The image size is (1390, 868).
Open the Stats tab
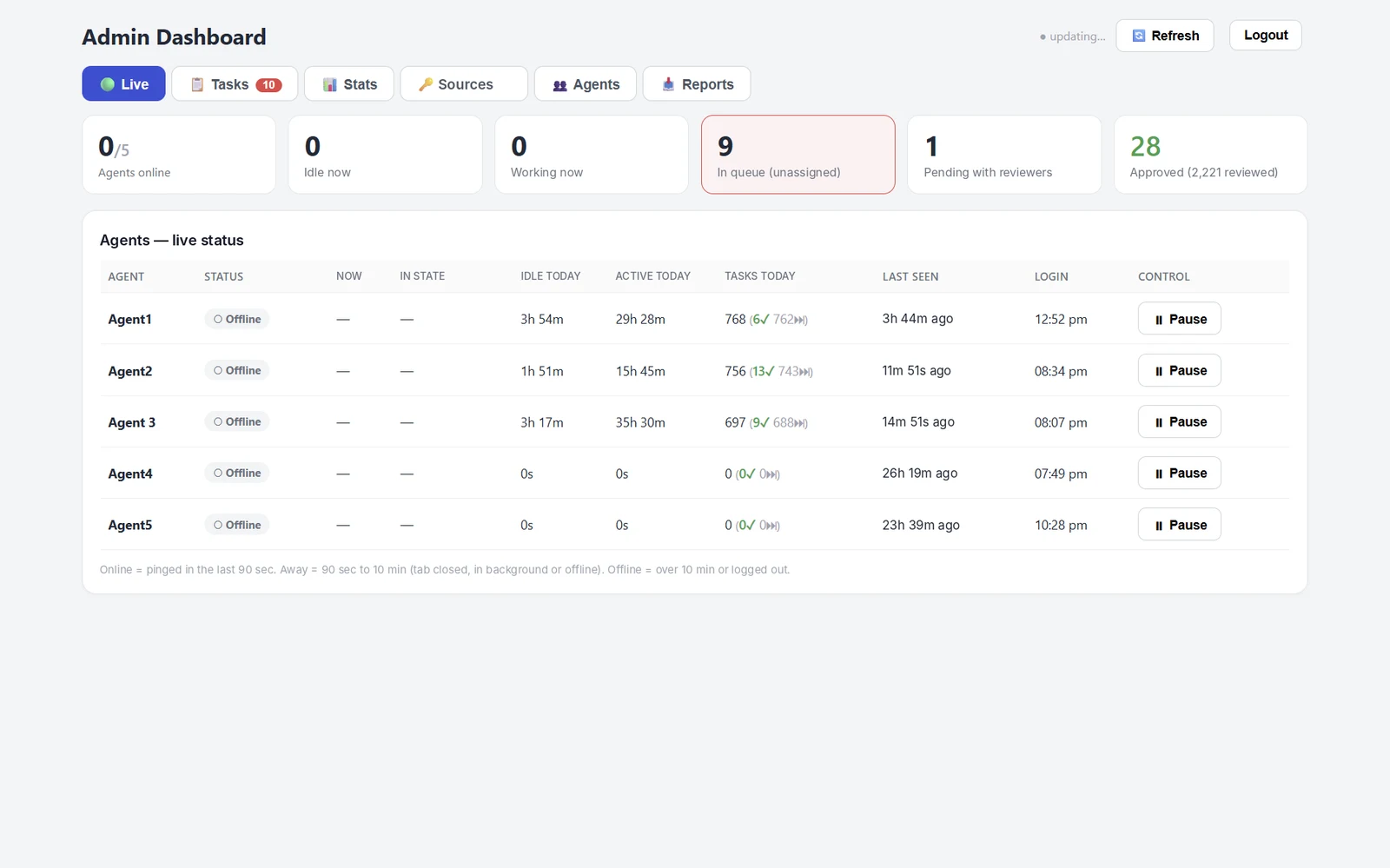tap(349, 83)
